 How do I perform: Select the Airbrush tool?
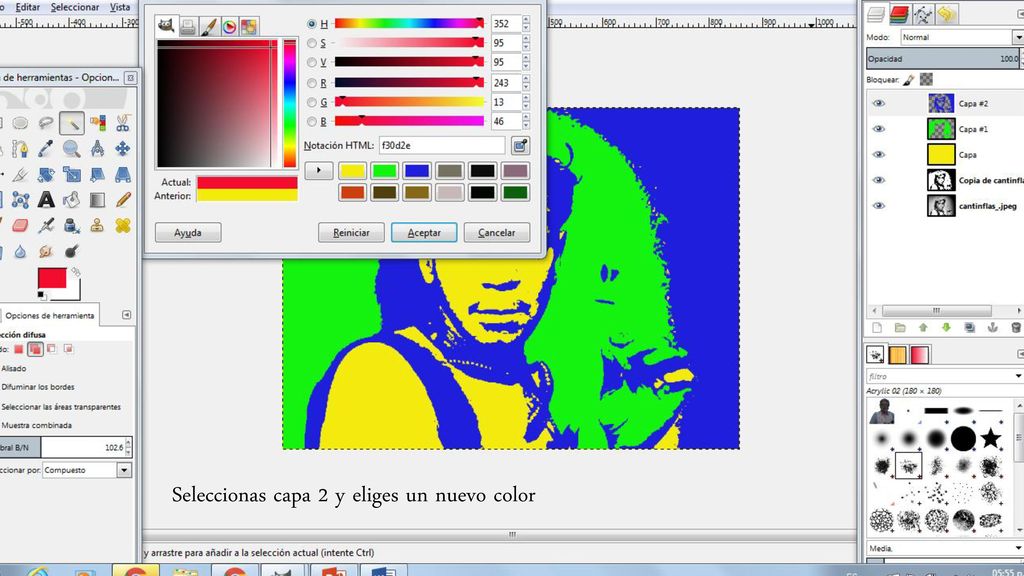point(46,226)
